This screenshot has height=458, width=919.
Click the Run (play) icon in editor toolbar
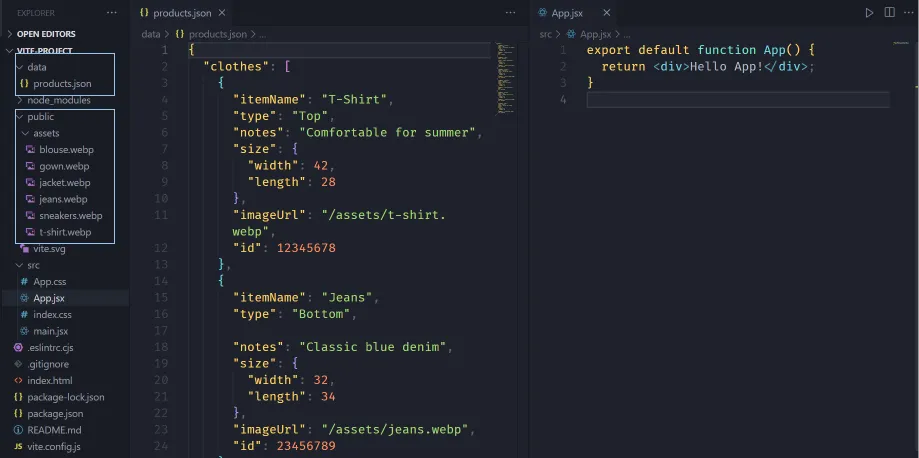[869, 13]
